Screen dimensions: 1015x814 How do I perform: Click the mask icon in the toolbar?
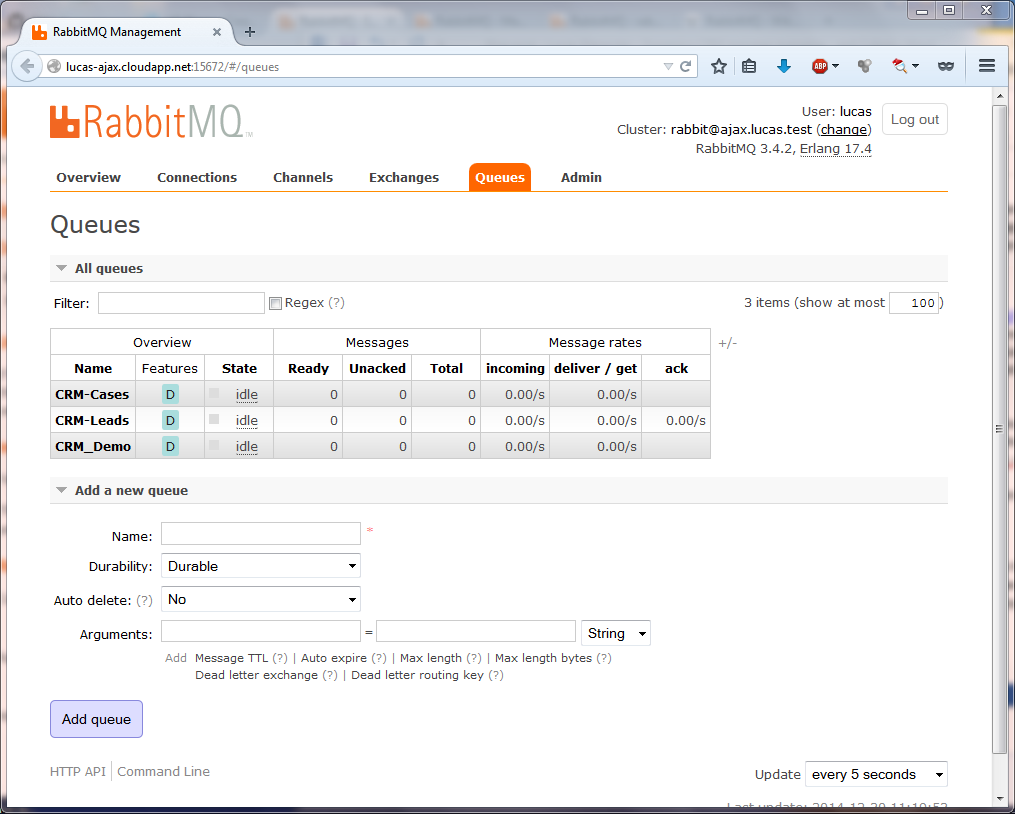pos(946,66)
